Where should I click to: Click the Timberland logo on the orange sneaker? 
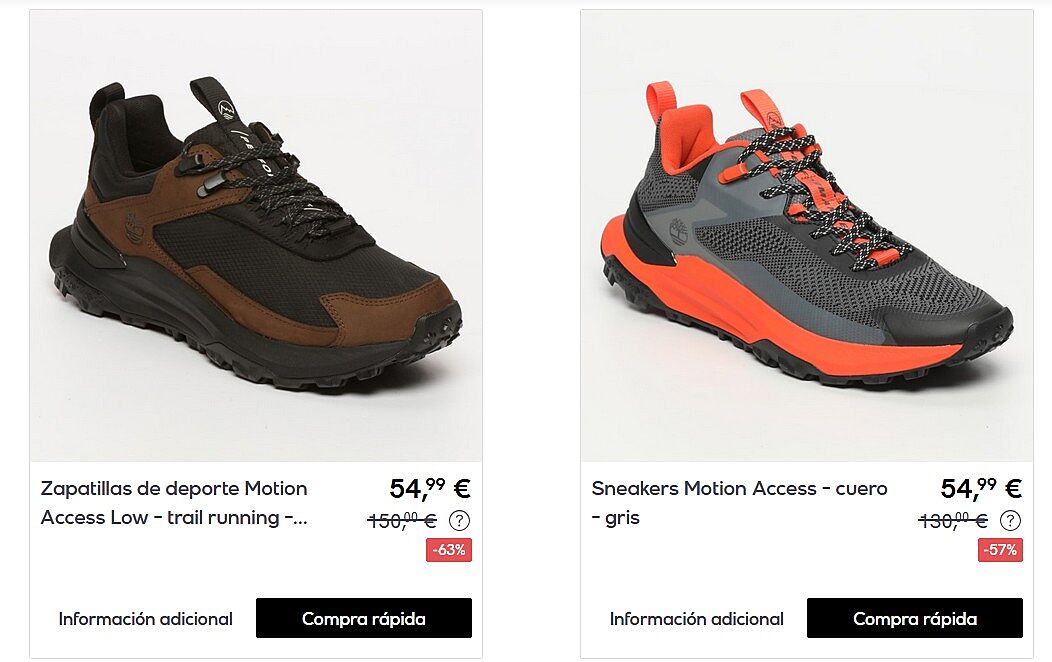(678, 230)
